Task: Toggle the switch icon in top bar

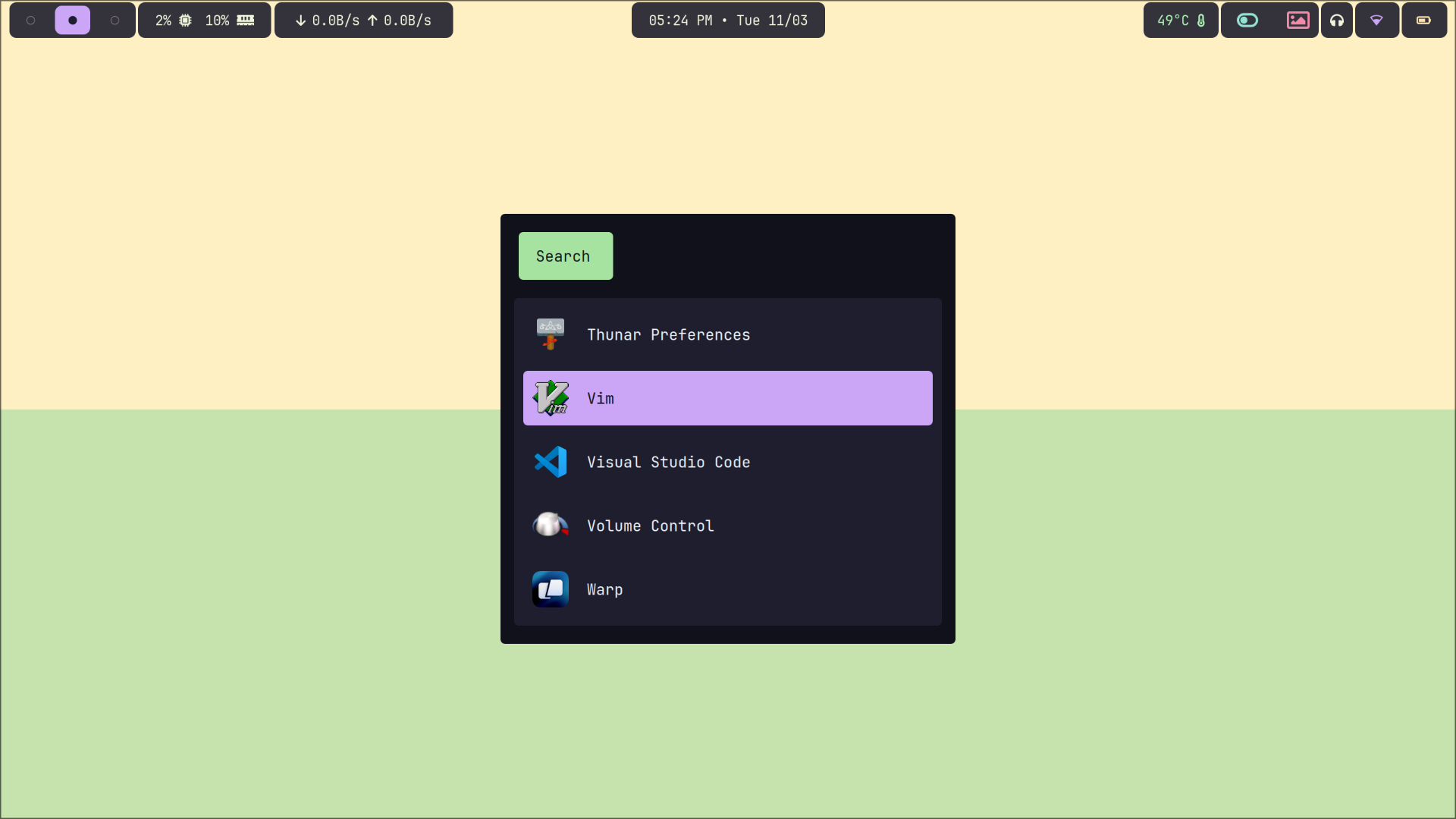Action: (1247, 20)
